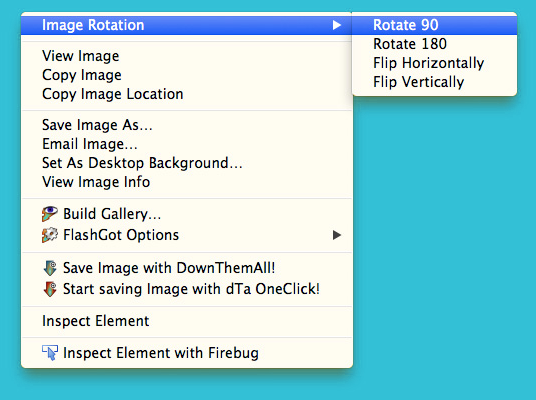
Task: Pick Flip Horizontally
Action: point(434,63)
